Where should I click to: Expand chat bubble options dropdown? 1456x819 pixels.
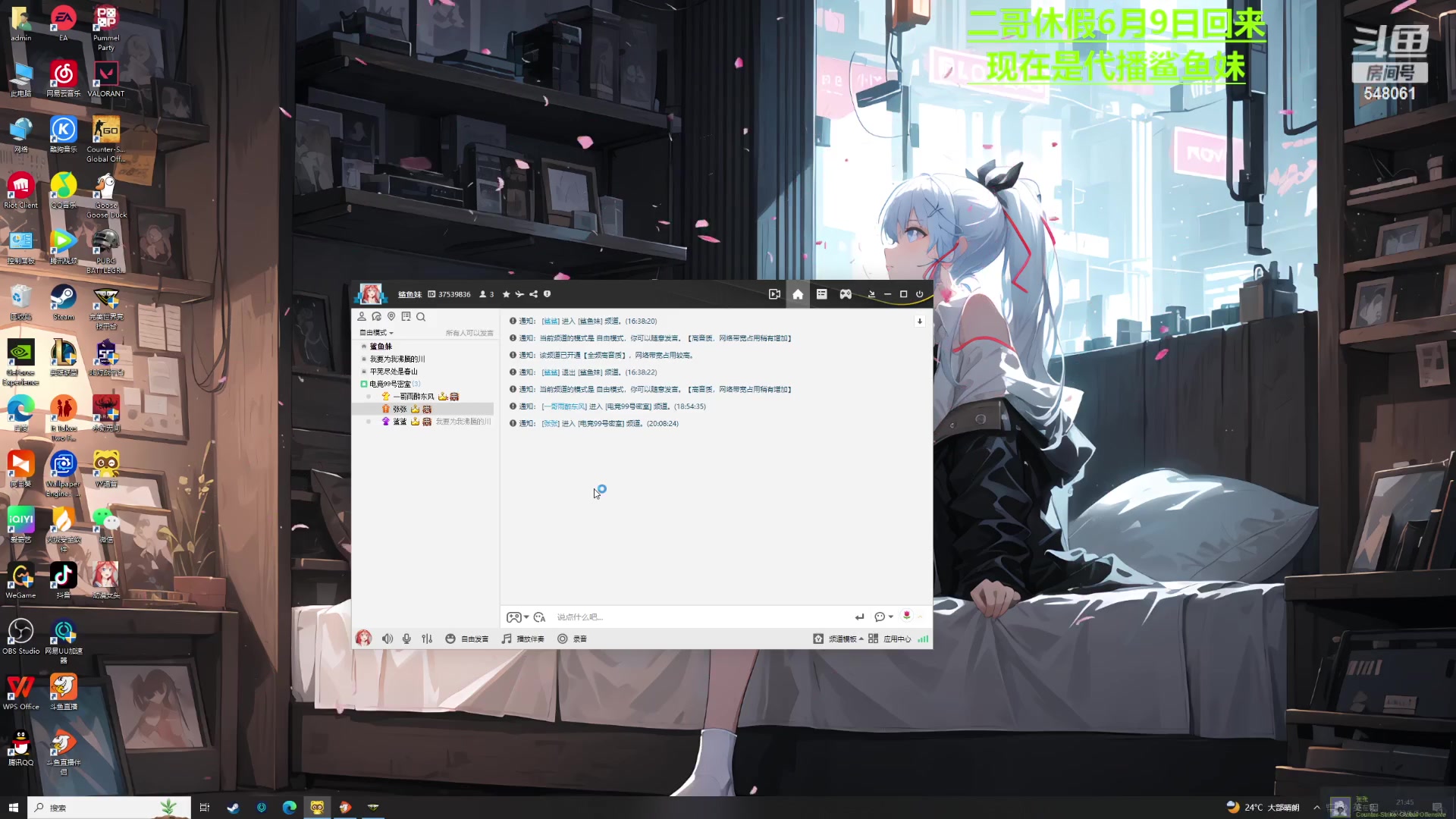coord(890,617)
